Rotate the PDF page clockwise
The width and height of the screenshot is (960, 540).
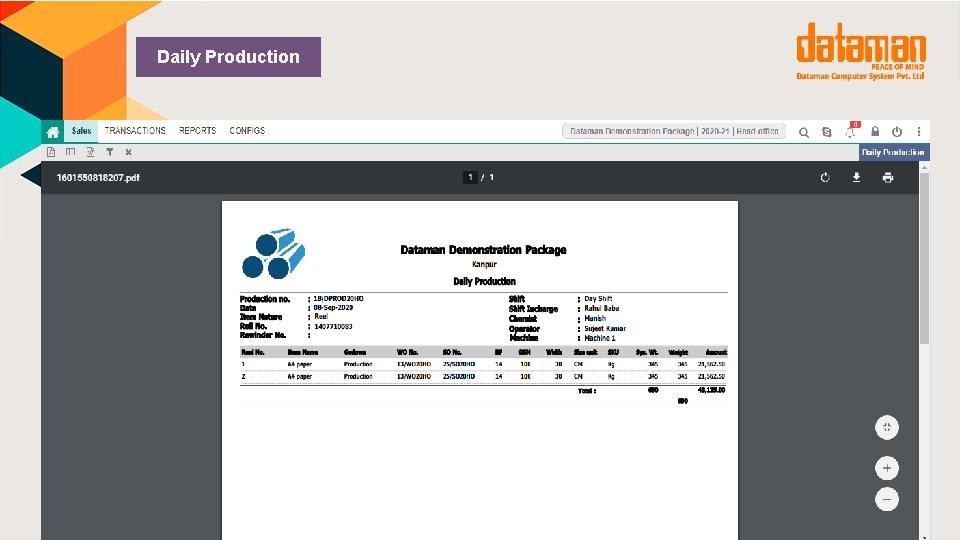(825, 178)
